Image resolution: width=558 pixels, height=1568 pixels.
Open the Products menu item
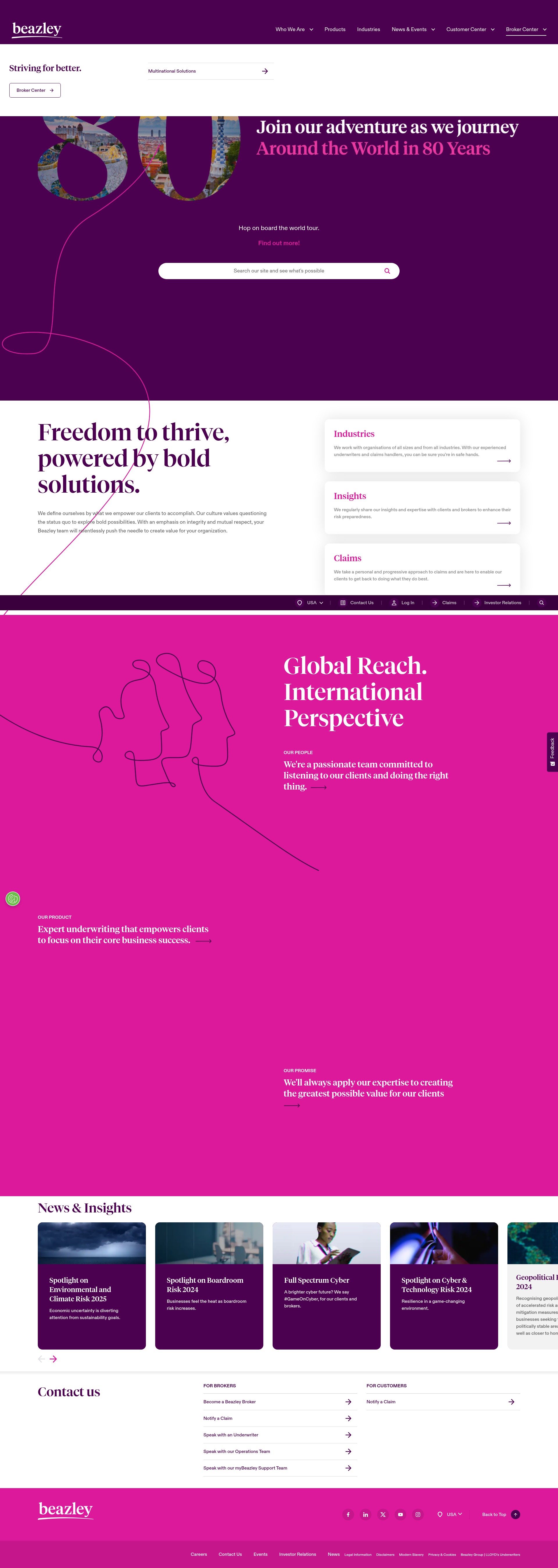tap(335, 29)
